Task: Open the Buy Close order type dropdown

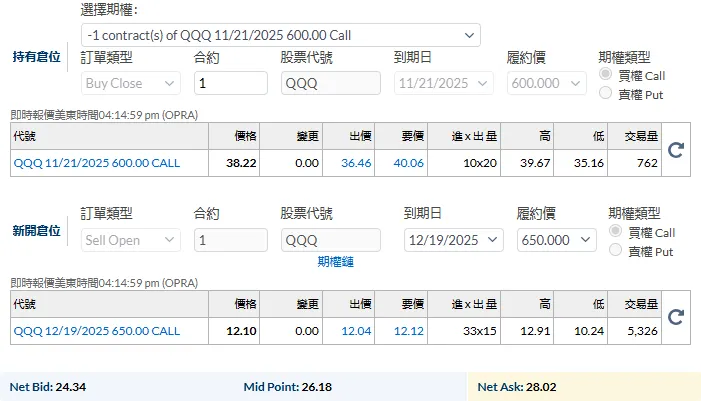Action: (130, 83)
